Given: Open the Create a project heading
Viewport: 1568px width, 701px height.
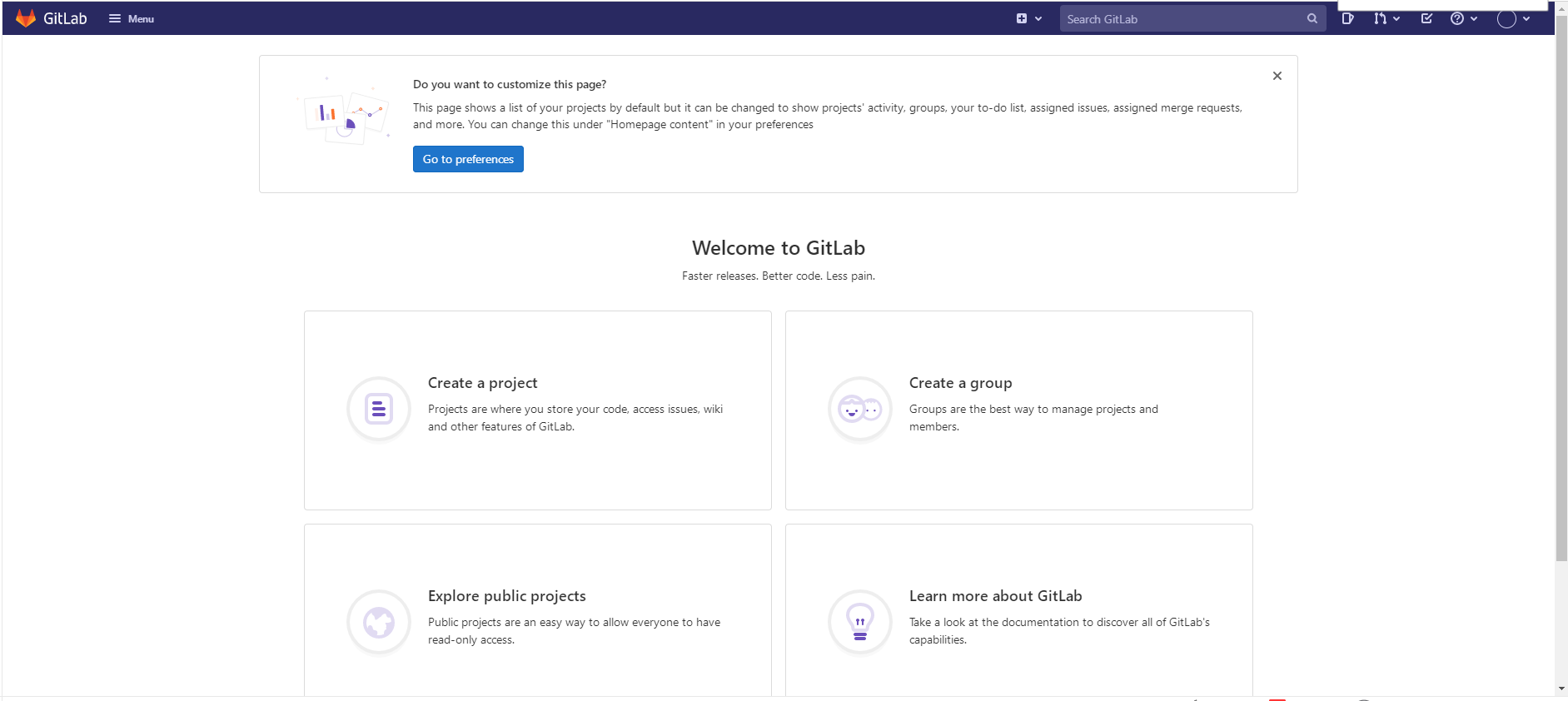Looking at the screenshot, I should [482, 383].
